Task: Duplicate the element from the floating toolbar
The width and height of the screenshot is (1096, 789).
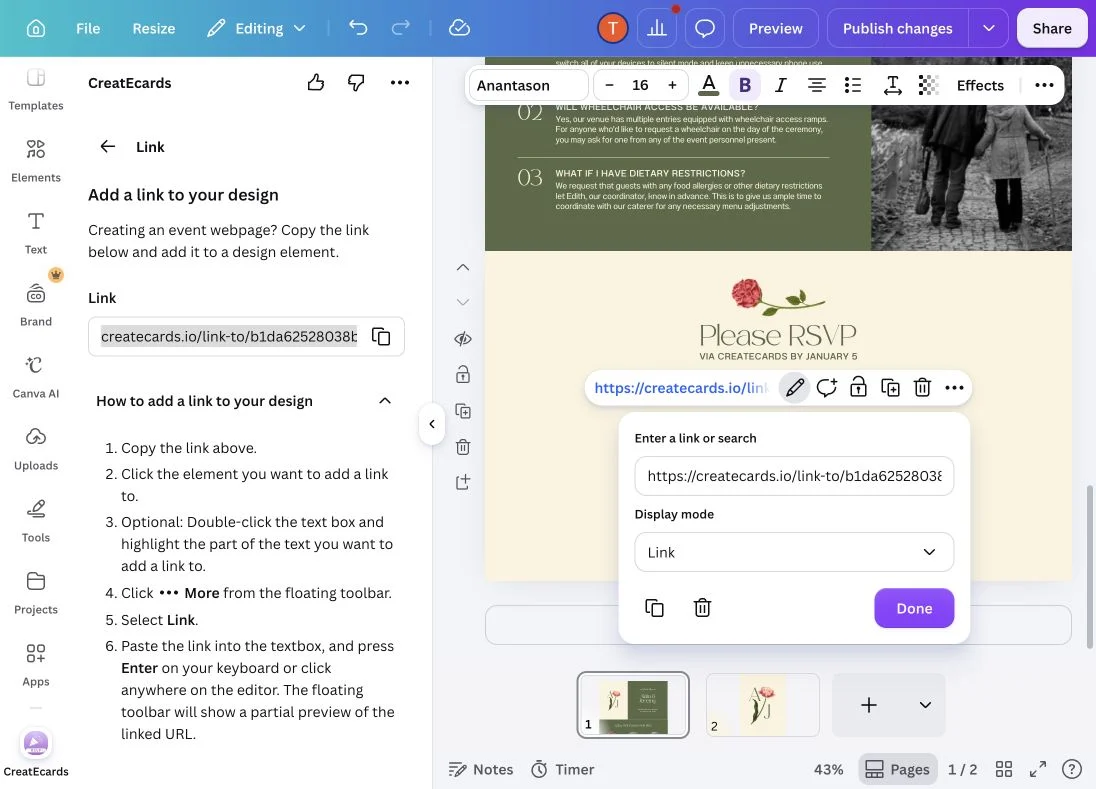Action: (890, 387)
